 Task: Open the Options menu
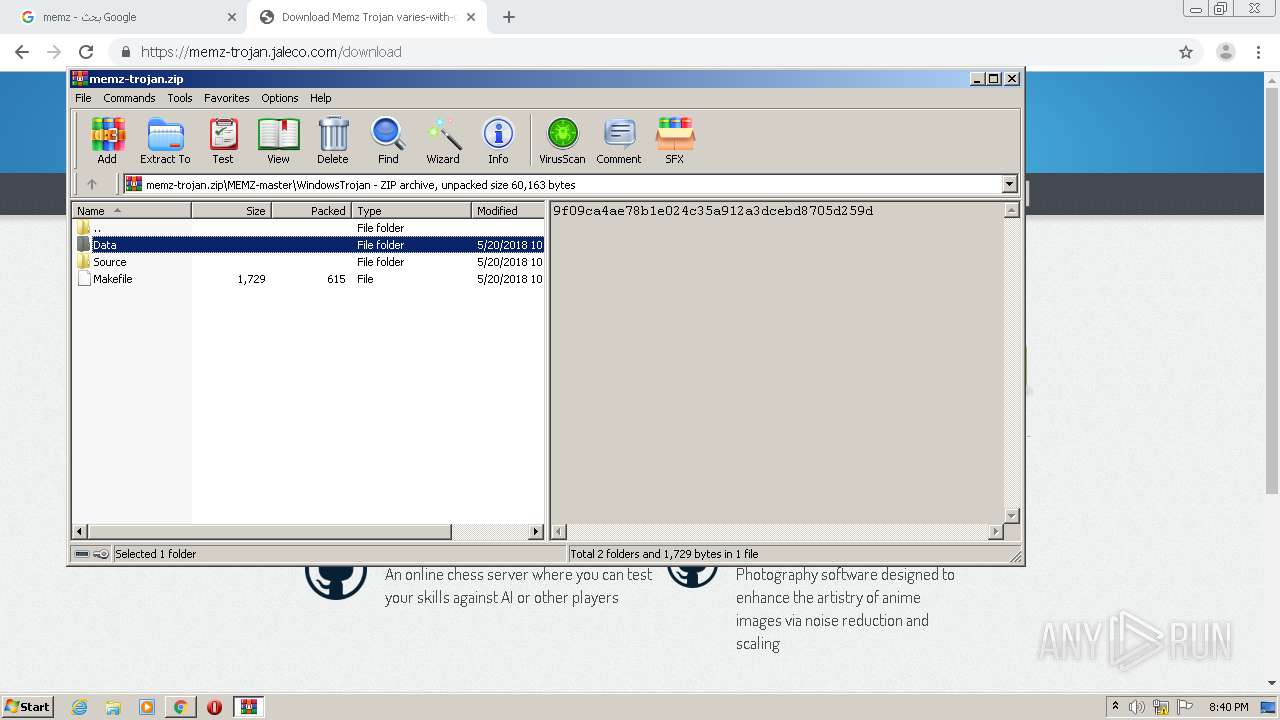[x=280, y=98]
